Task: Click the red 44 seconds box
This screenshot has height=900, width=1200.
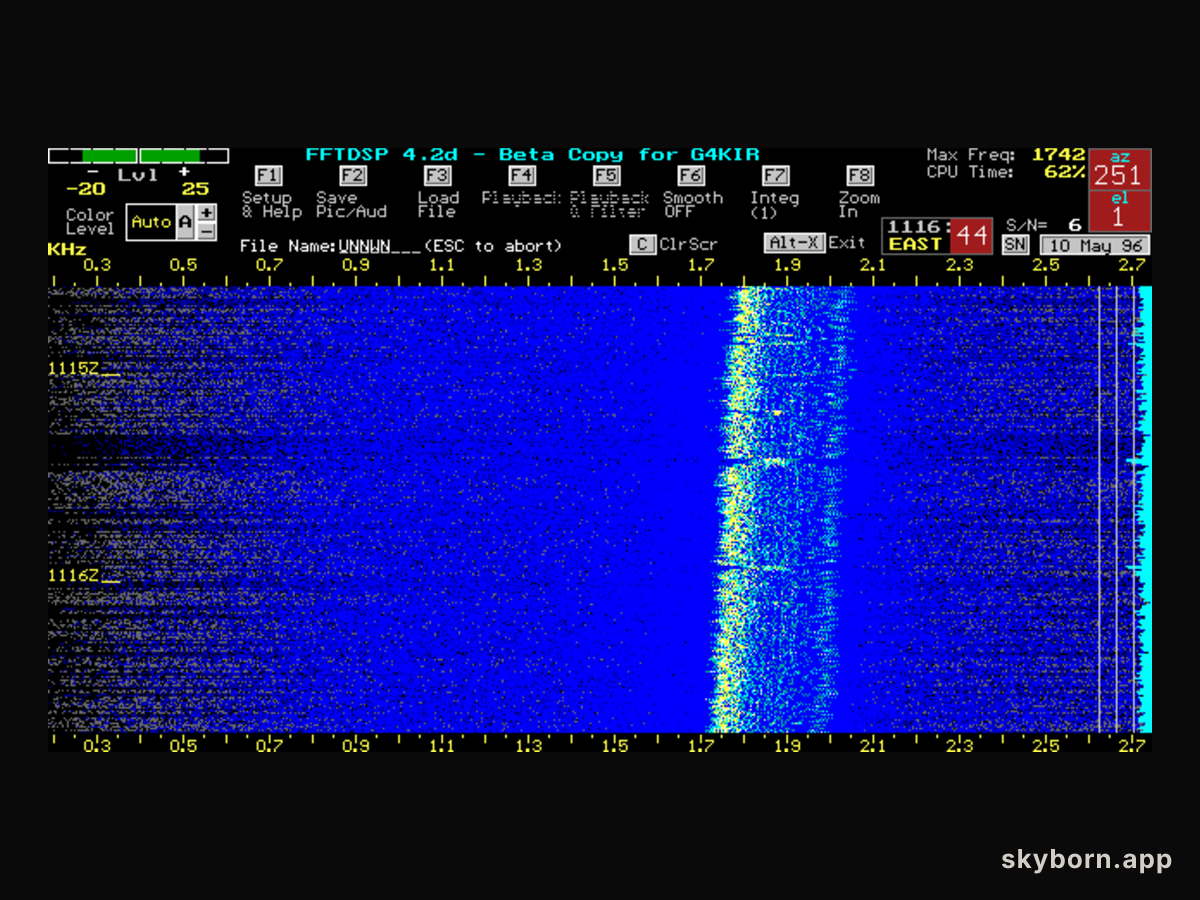Action: pyautogui.click(x=970, y=236)
